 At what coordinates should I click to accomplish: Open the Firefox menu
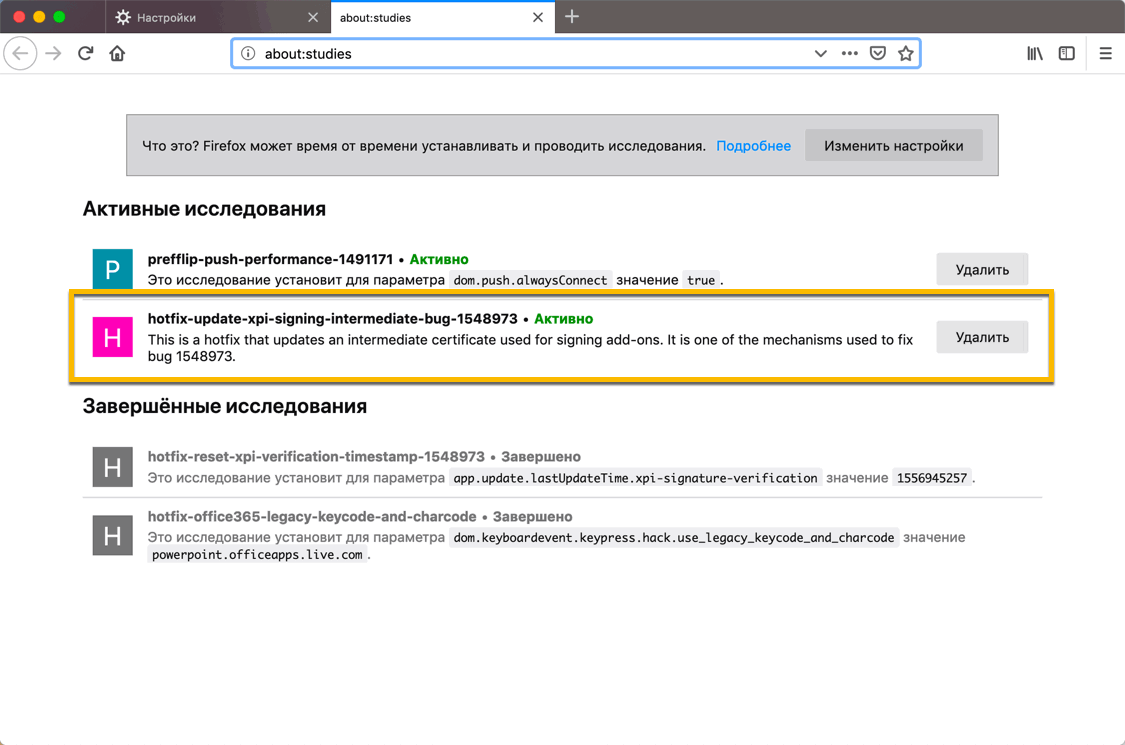click(1104, 53)
